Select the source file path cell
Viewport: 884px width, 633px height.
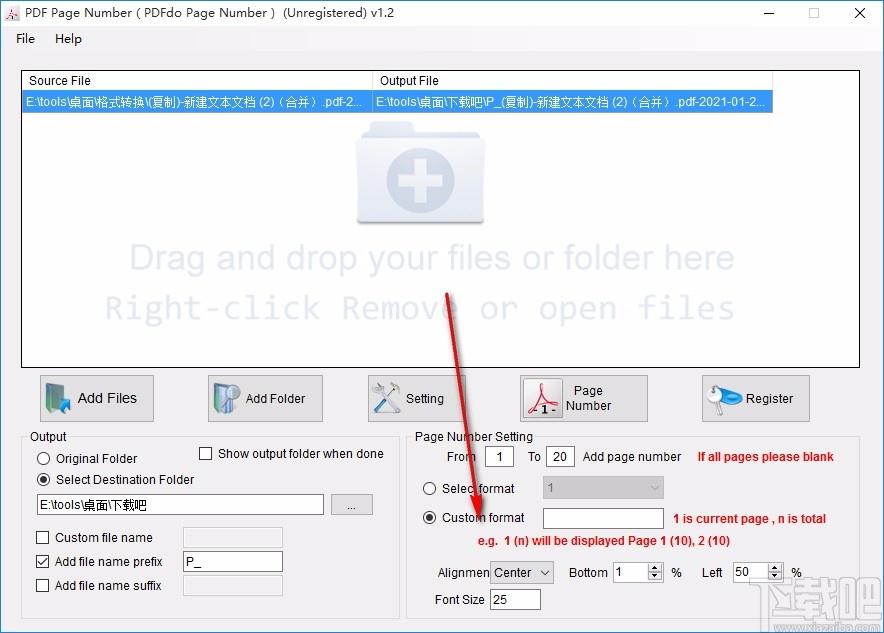tap(197, 102)
